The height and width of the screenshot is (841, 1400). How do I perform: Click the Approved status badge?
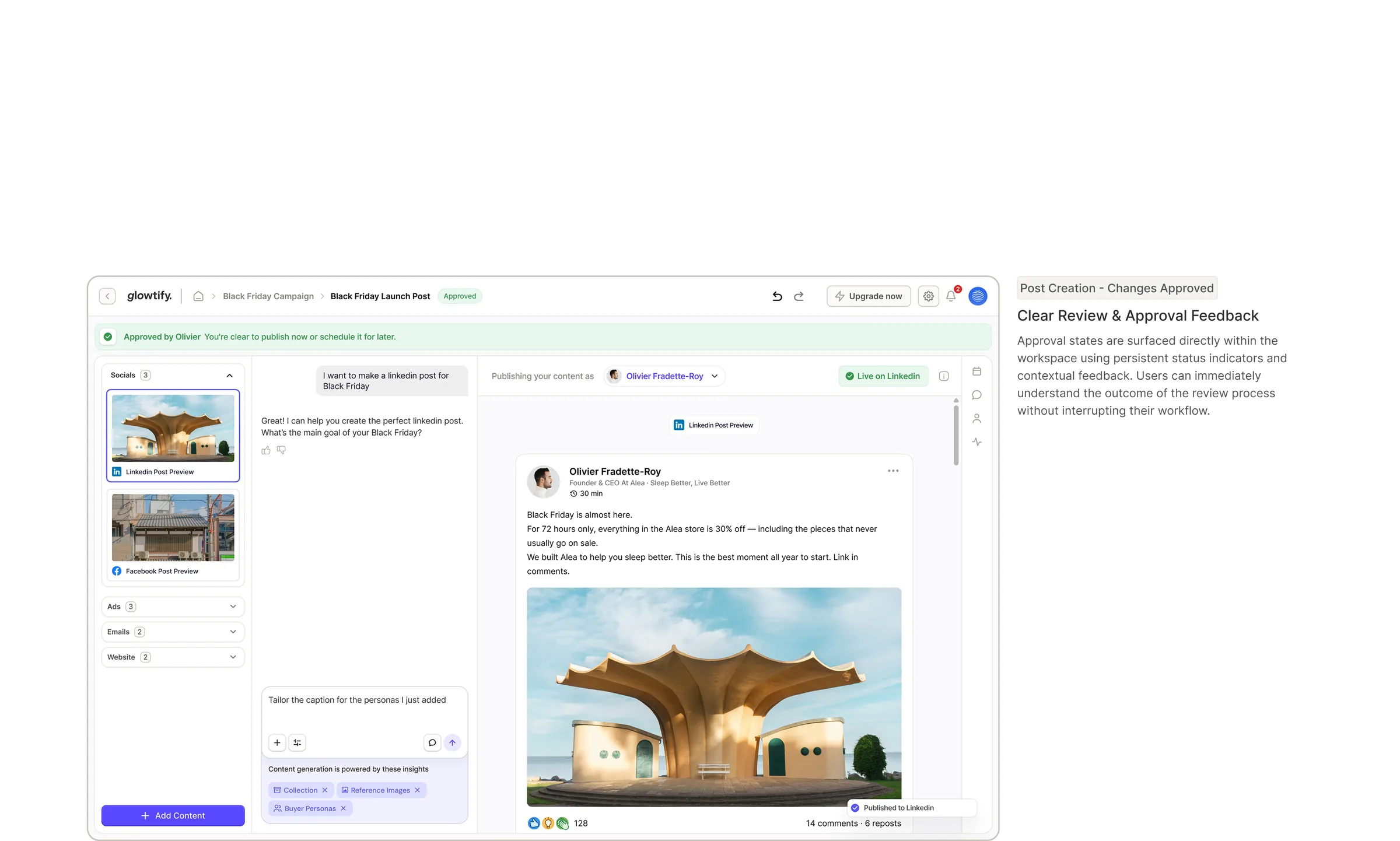tap(460, 296)
